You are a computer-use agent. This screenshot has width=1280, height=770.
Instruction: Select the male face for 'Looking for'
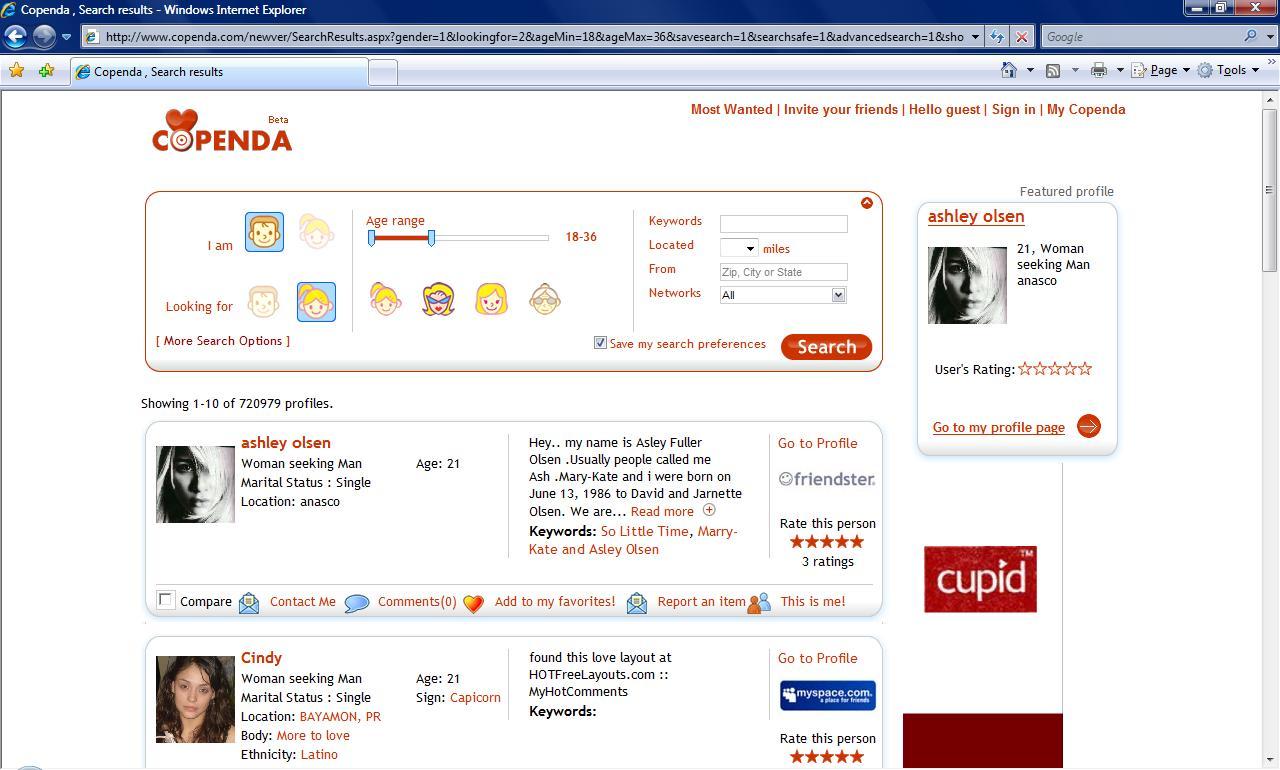pos(264,302)
